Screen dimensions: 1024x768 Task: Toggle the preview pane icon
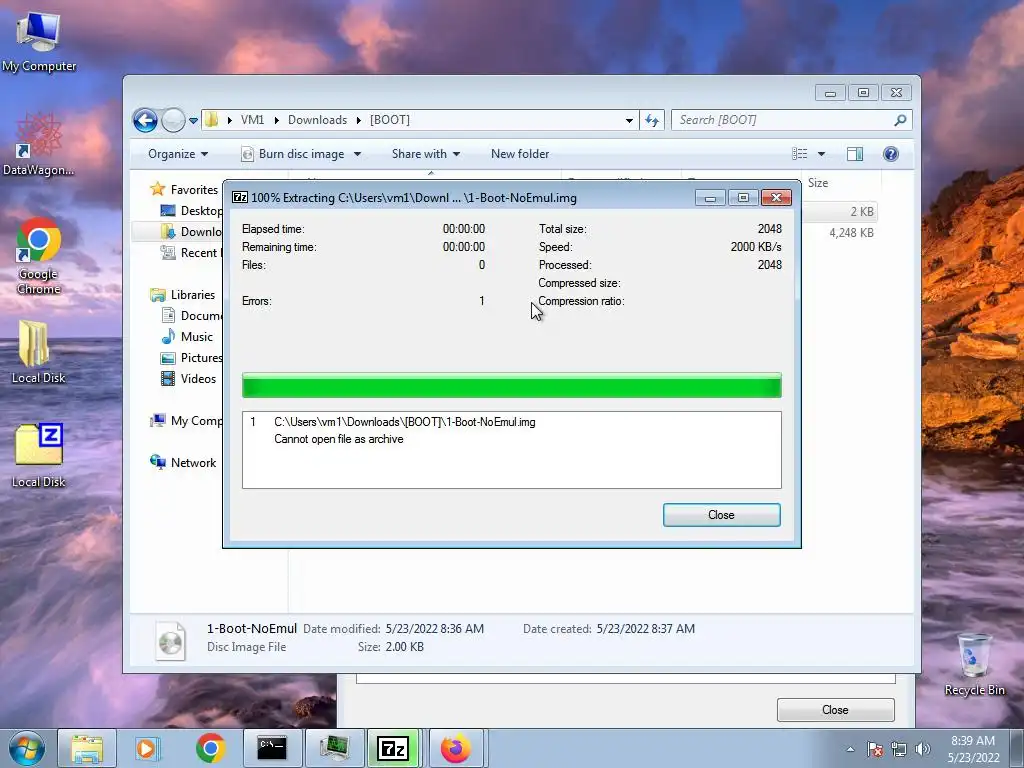[855, 153]
